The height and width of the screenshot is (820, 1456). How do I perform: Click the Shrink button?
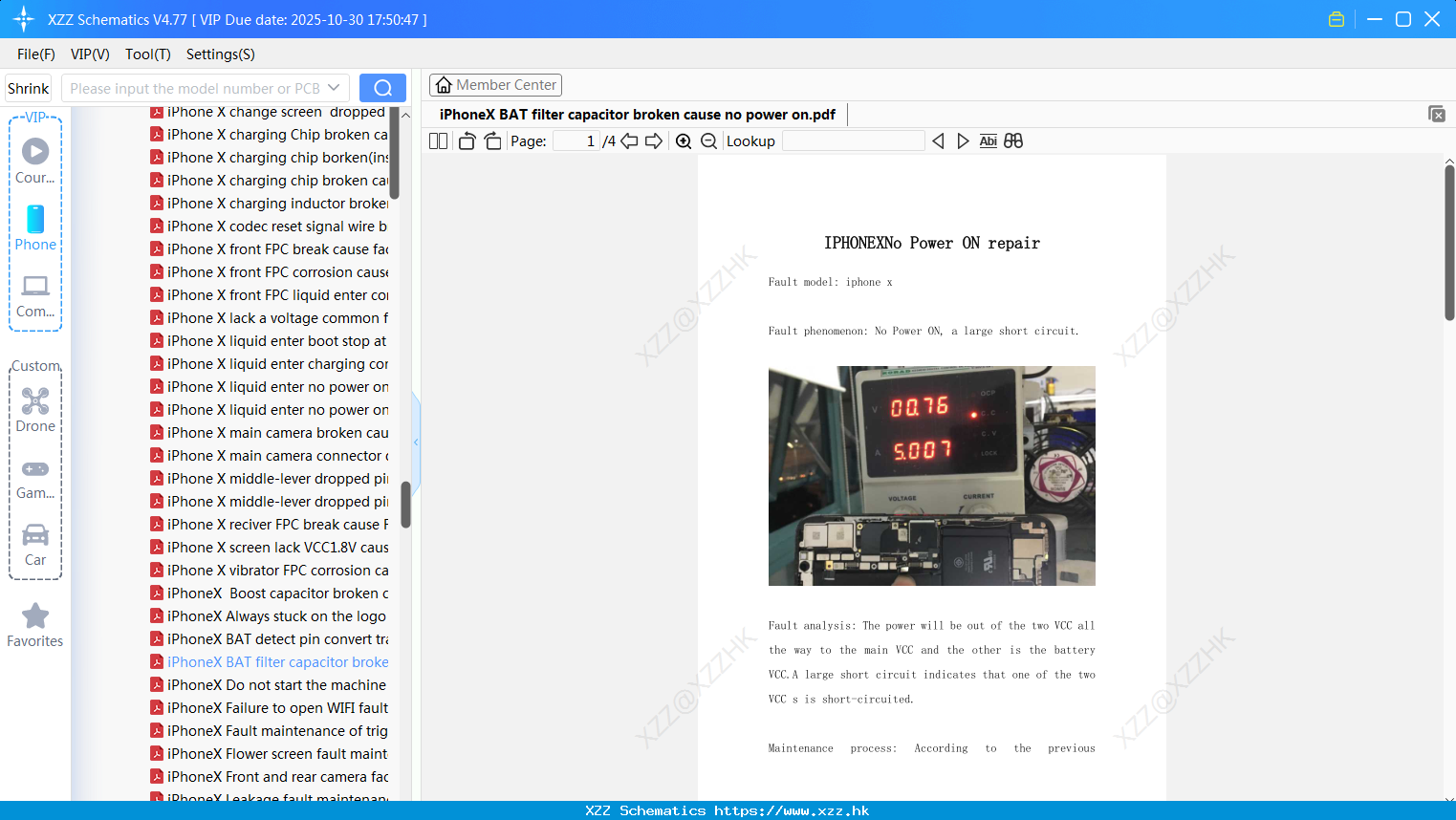(x=29, y=88)
